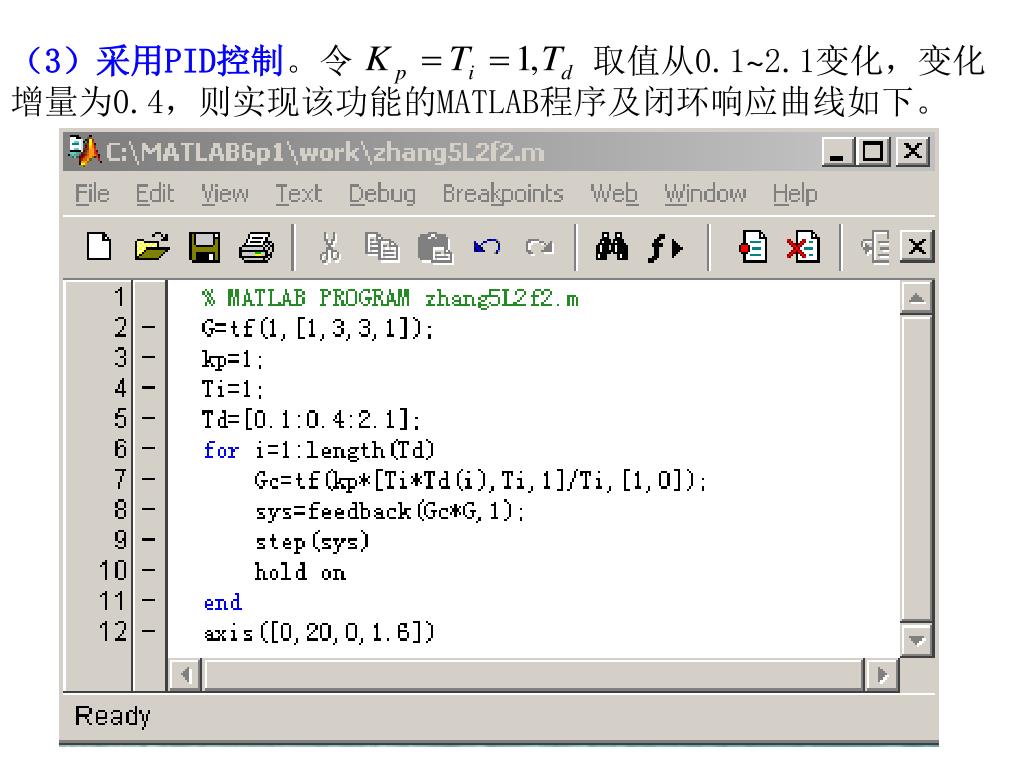The image size is (1024, 768).
Task: Click code line 'G=tf(1,[1,3,3,1]);'
Action: coord(317,328)
